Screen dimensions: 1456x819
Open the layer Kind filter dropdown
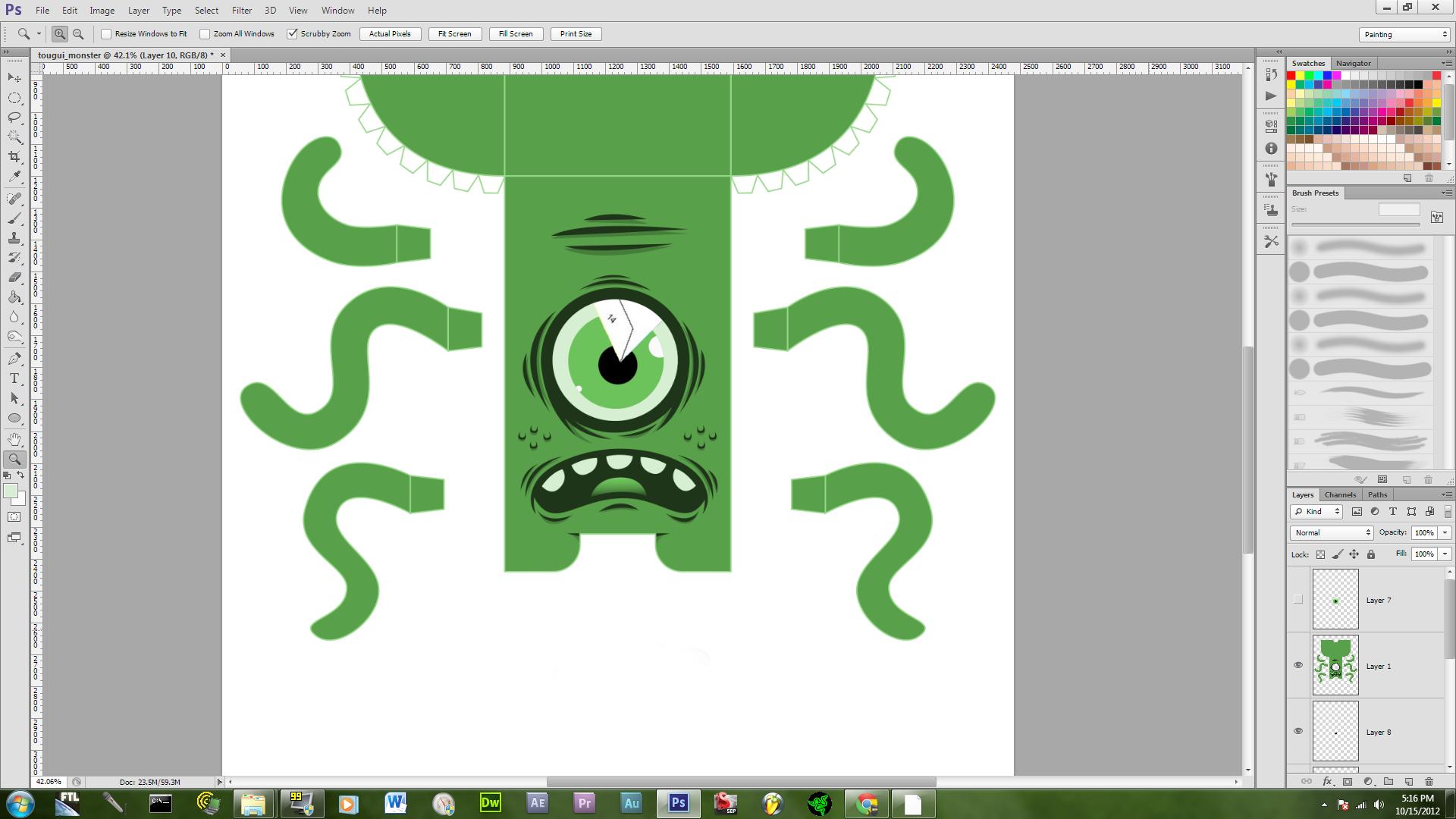coord(1317,512)
